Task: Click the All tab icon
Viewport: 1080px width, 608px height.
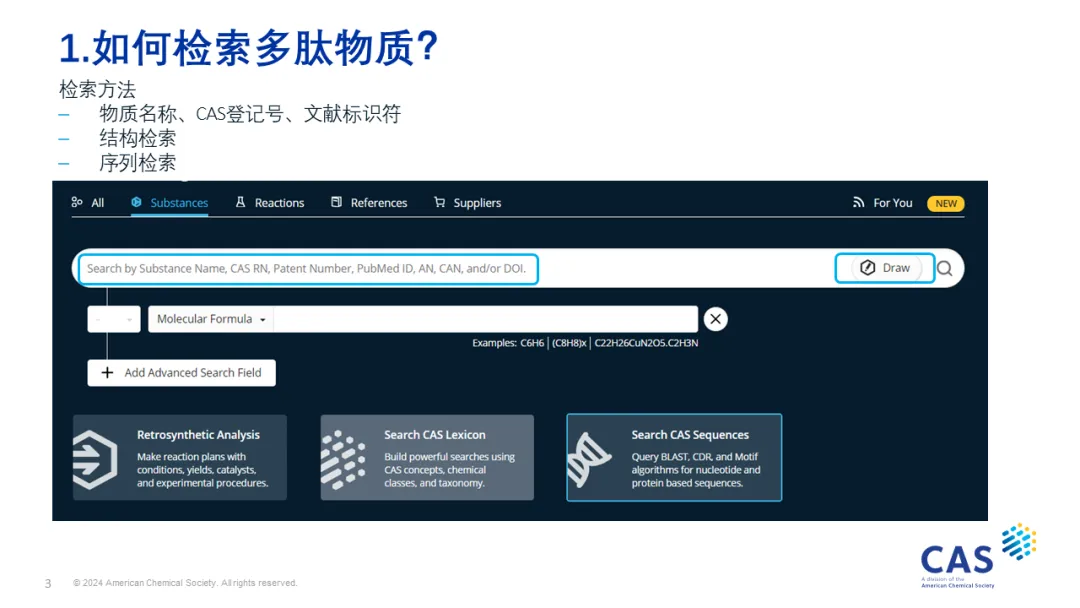Action: 76,202
